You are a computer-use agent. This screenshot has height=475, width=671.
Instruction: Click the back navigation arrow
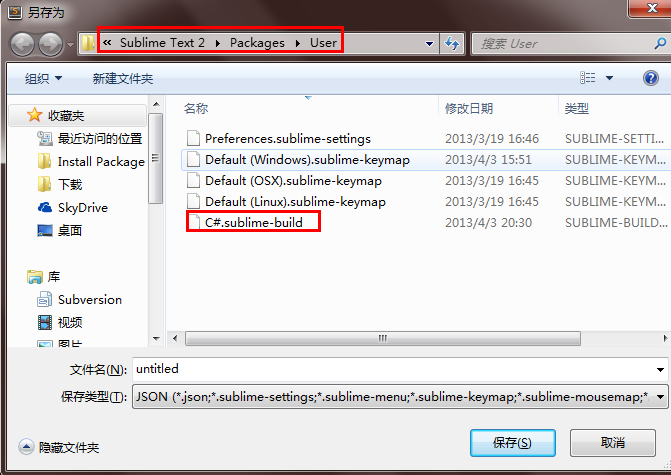pyautogui.click(x=22, y=44)
